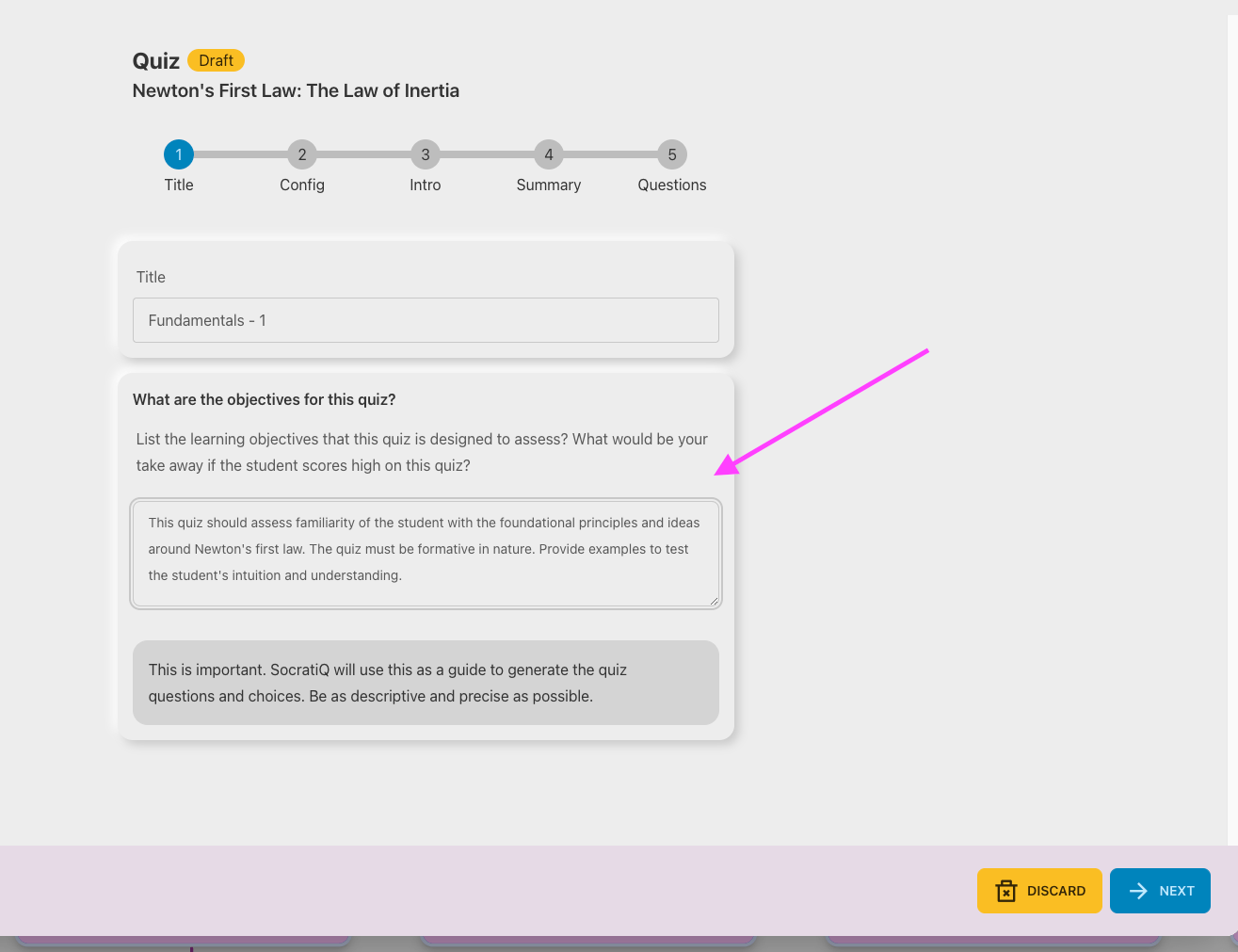Go to step 4 circle for Summary
The height and width of the screenshot is (952, 1238).
549,154
